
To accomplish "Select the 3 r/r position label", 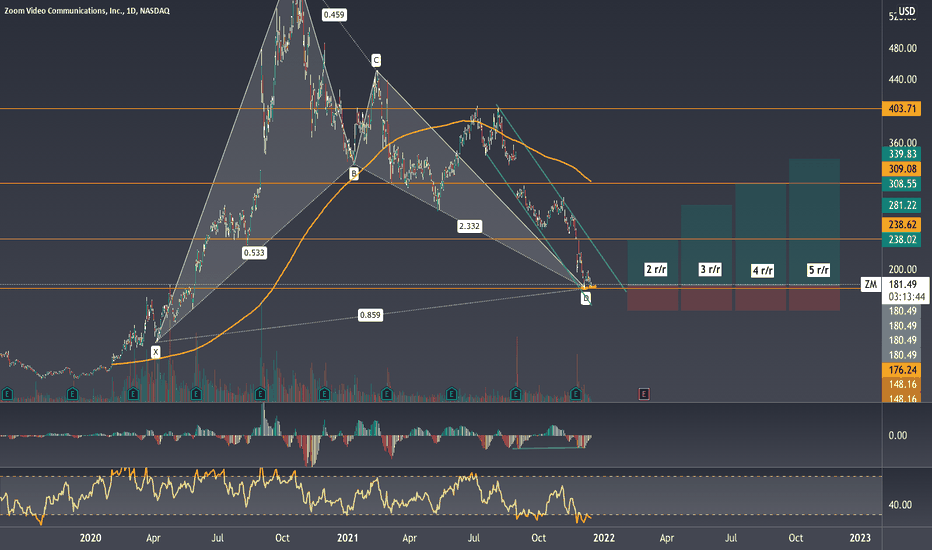I will [x=710, y=269].
